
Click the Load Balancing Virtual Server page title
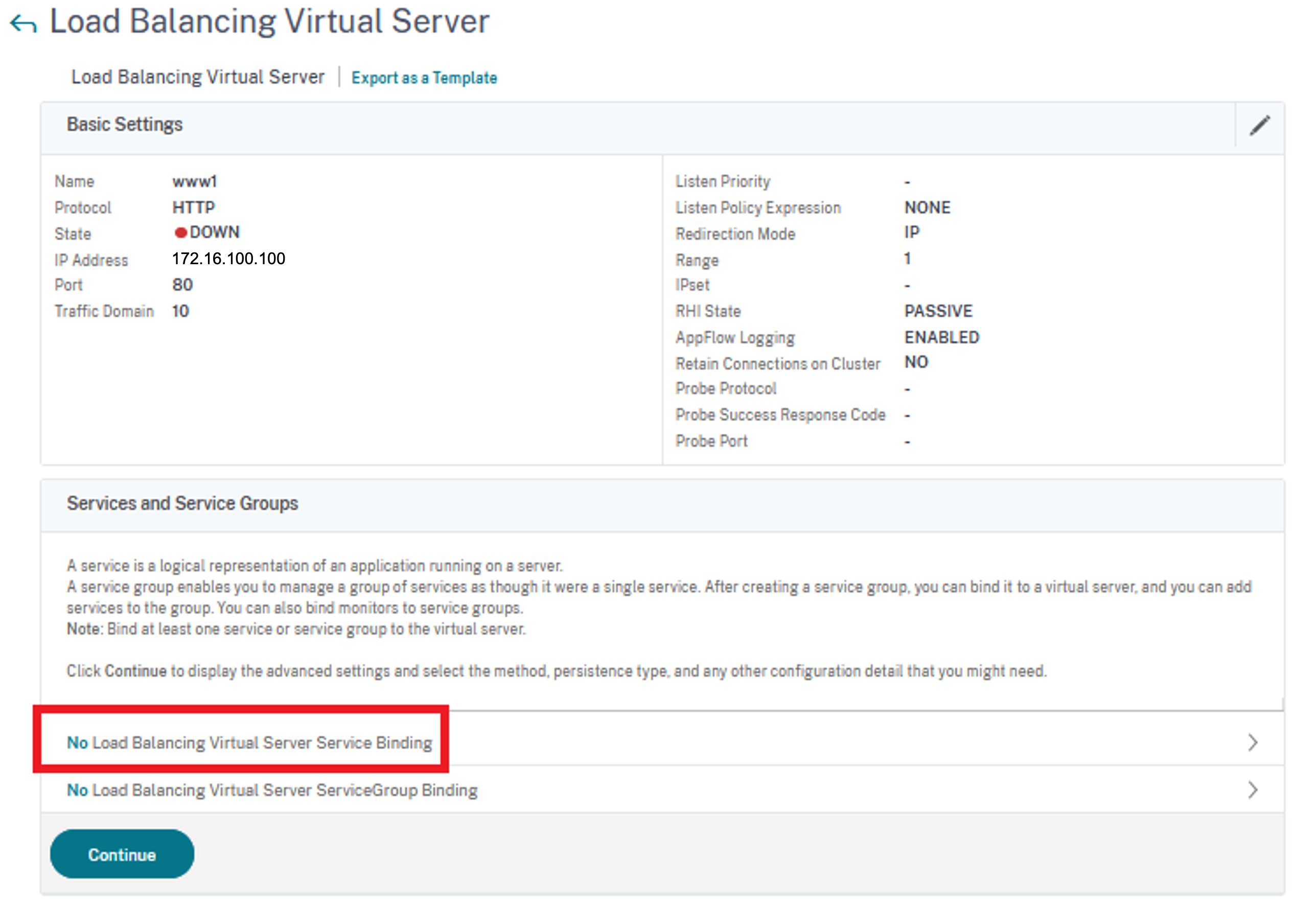269,21
